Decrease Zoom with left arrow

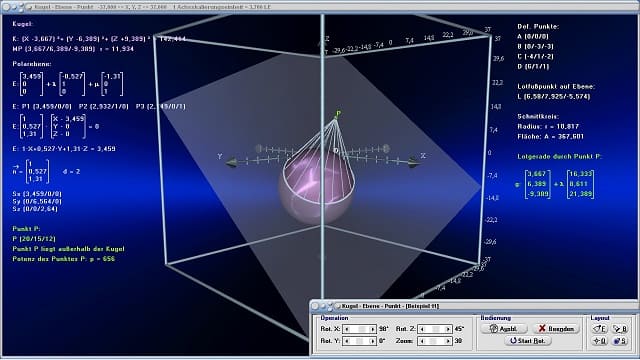422,341
